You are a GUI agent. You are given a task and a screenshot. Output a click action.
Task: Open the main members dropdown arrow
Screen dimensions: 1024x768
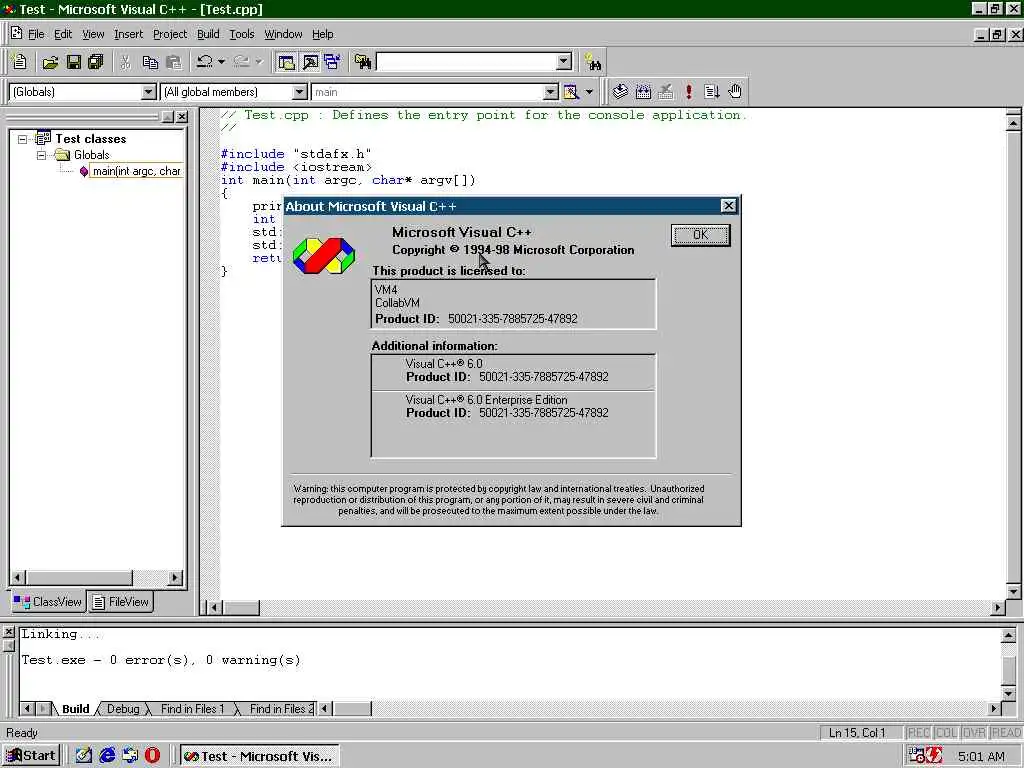click(x=551, y=92)
